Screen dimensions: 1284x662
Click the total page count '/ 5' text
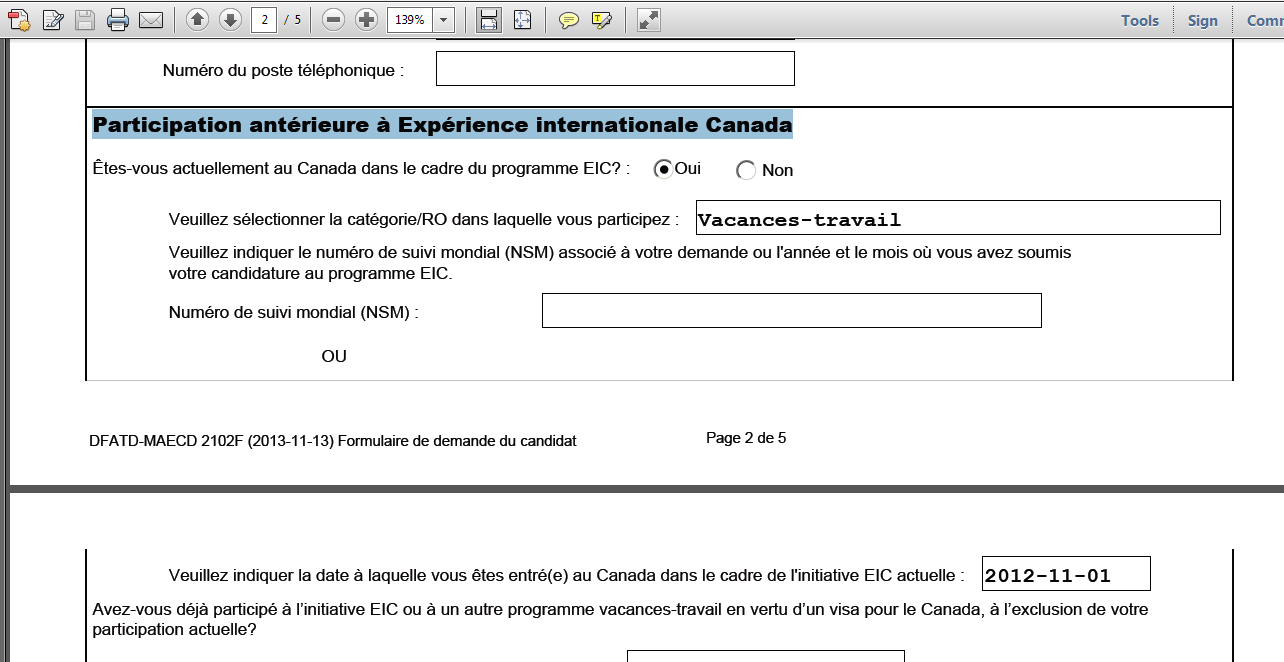[292, 20]
